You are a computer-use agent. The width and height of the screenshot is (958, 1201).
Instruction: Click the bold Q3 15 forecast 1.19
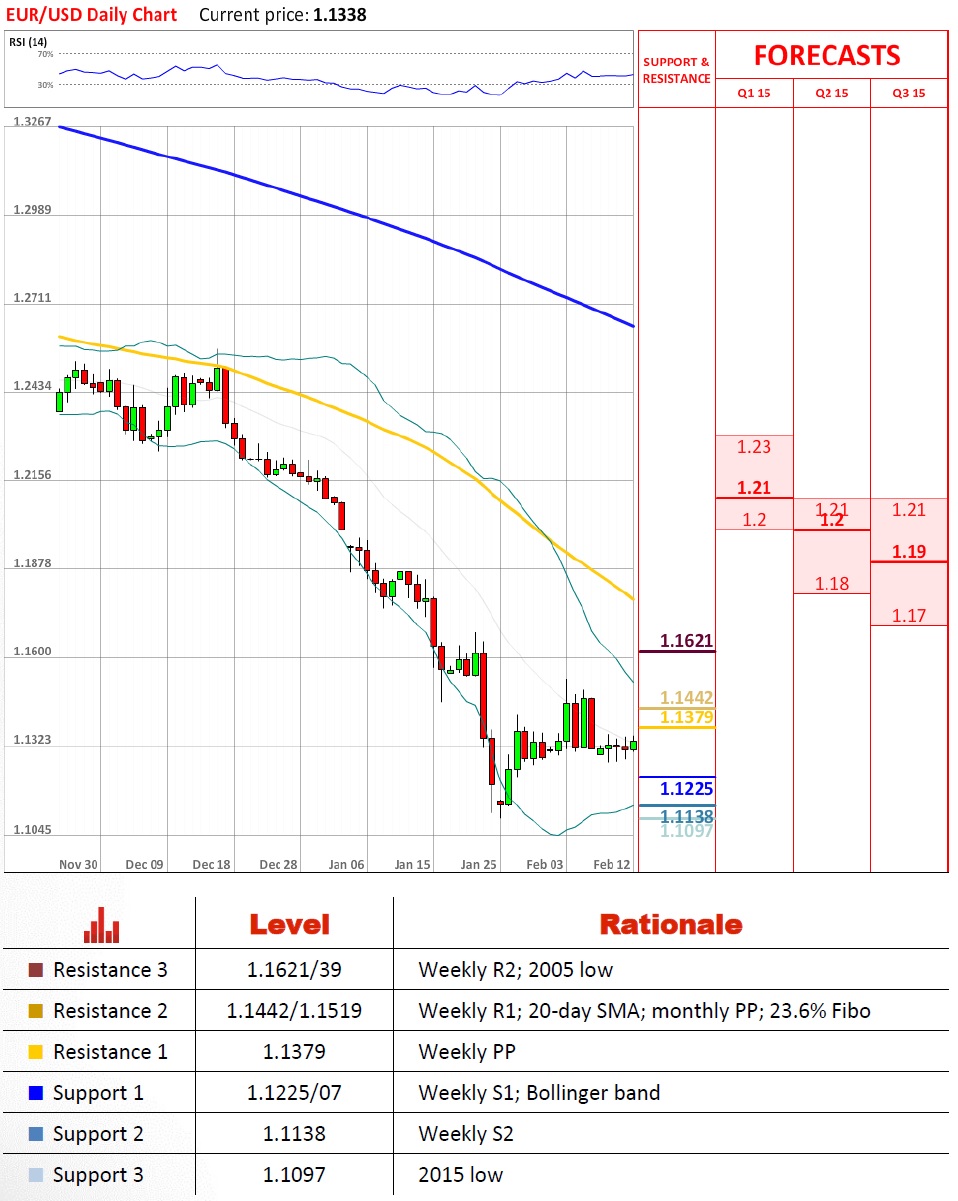[909, 551]
